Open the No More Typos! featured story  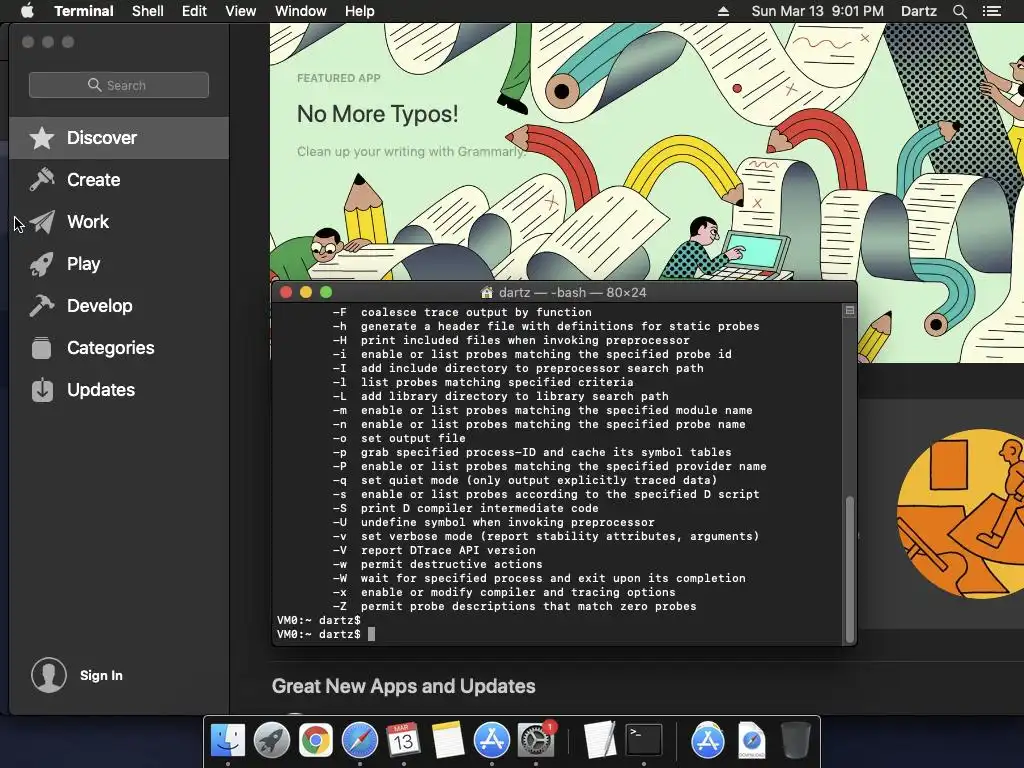(377, 114)
